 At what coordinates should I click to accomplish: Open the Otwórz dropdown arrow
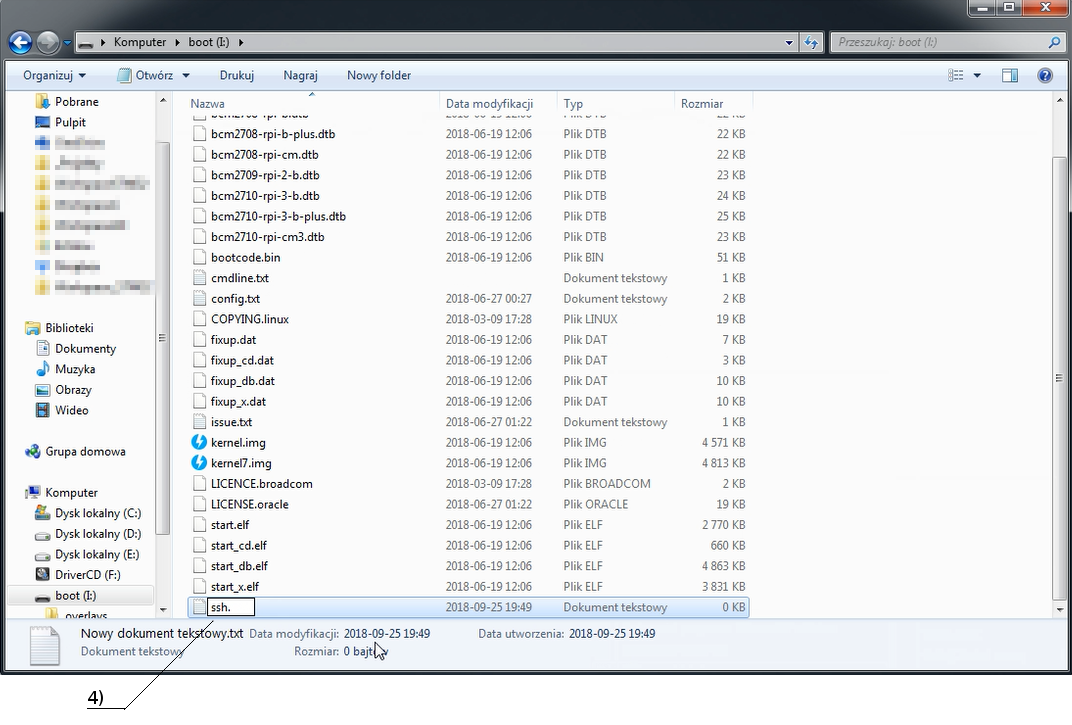tap(184, 75)
